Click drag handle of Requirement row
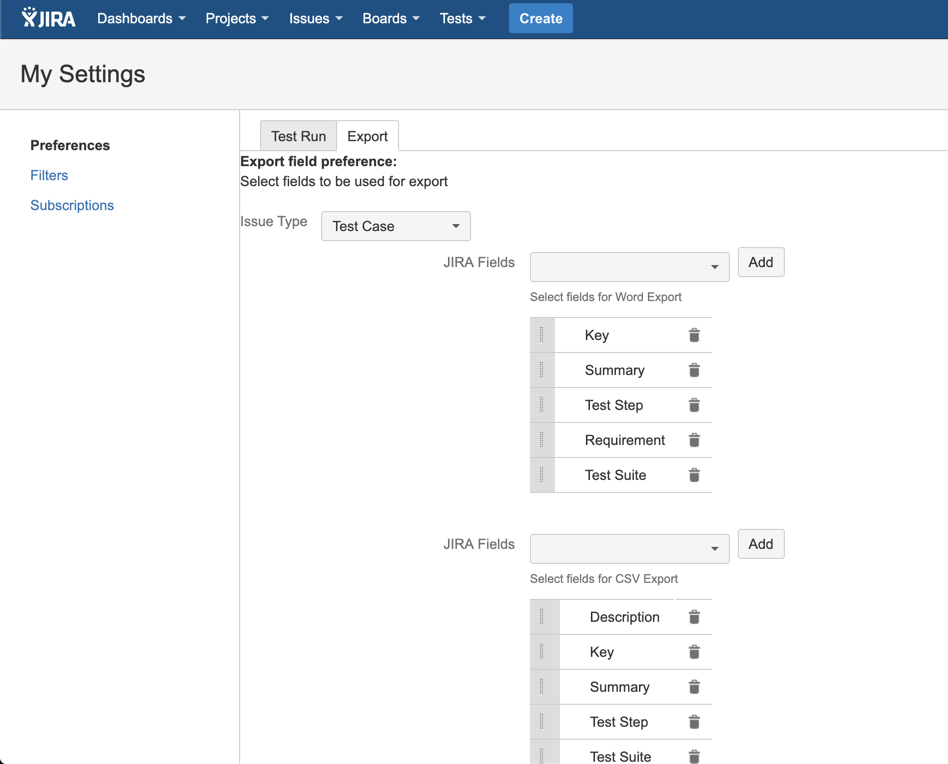This screenshot has width=948, height=764. pos(542,440)
